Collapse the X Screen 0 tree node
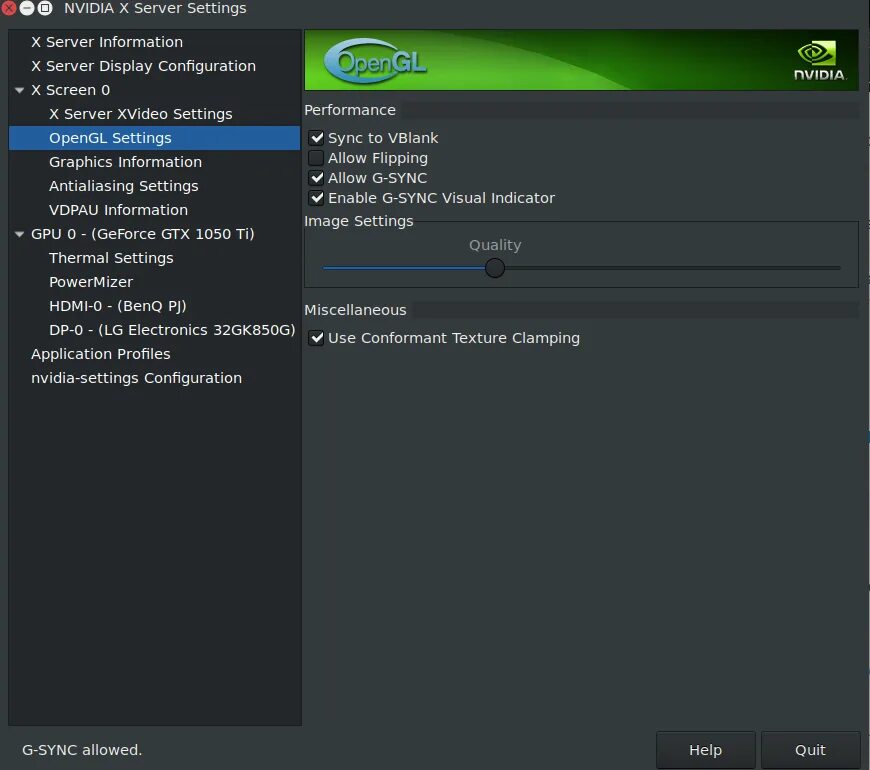Screen dimensions: 870x770 click(19, 90)
